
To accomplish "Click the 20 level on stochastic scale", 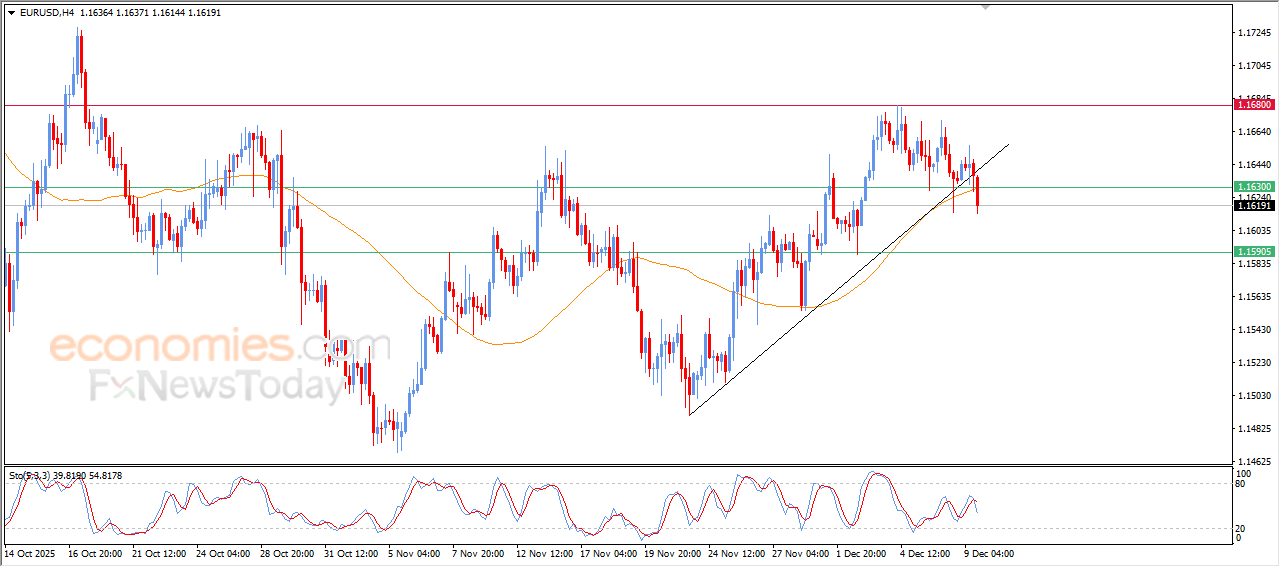I will 1242,527.
